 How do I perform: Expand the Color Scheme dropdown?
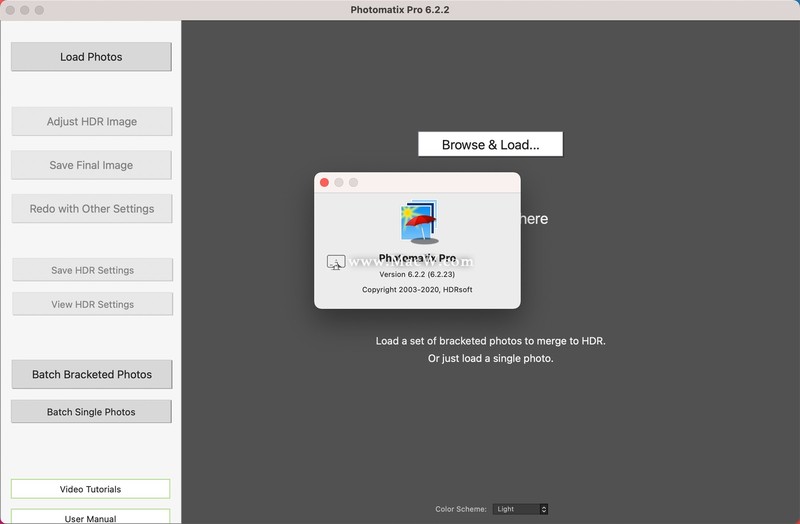click(x=520, y=509)
